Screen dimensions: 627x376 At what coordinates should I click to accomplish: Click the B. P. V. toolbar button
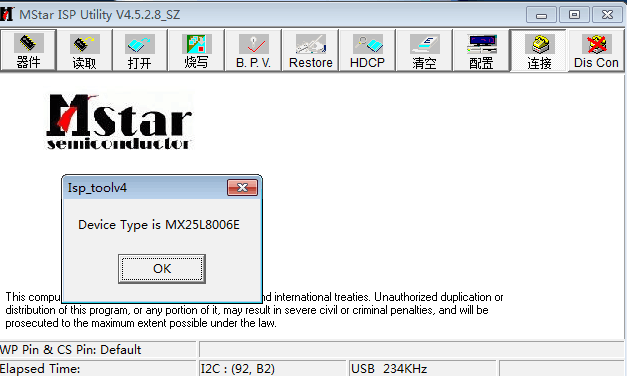click(x=254, y=50)
